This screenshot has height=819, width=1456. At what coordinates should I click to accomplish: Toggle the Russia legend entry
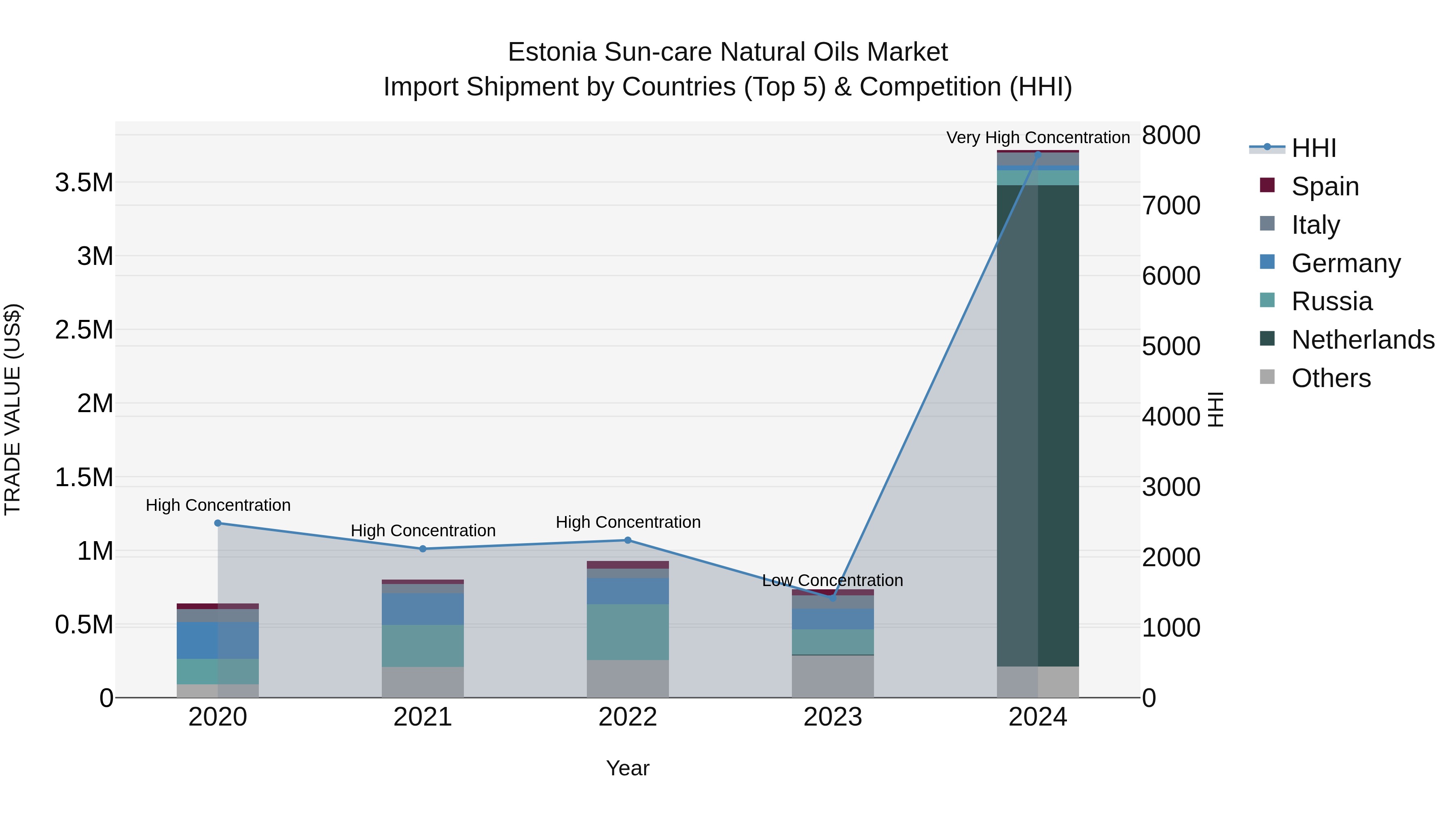[1316, 301]
